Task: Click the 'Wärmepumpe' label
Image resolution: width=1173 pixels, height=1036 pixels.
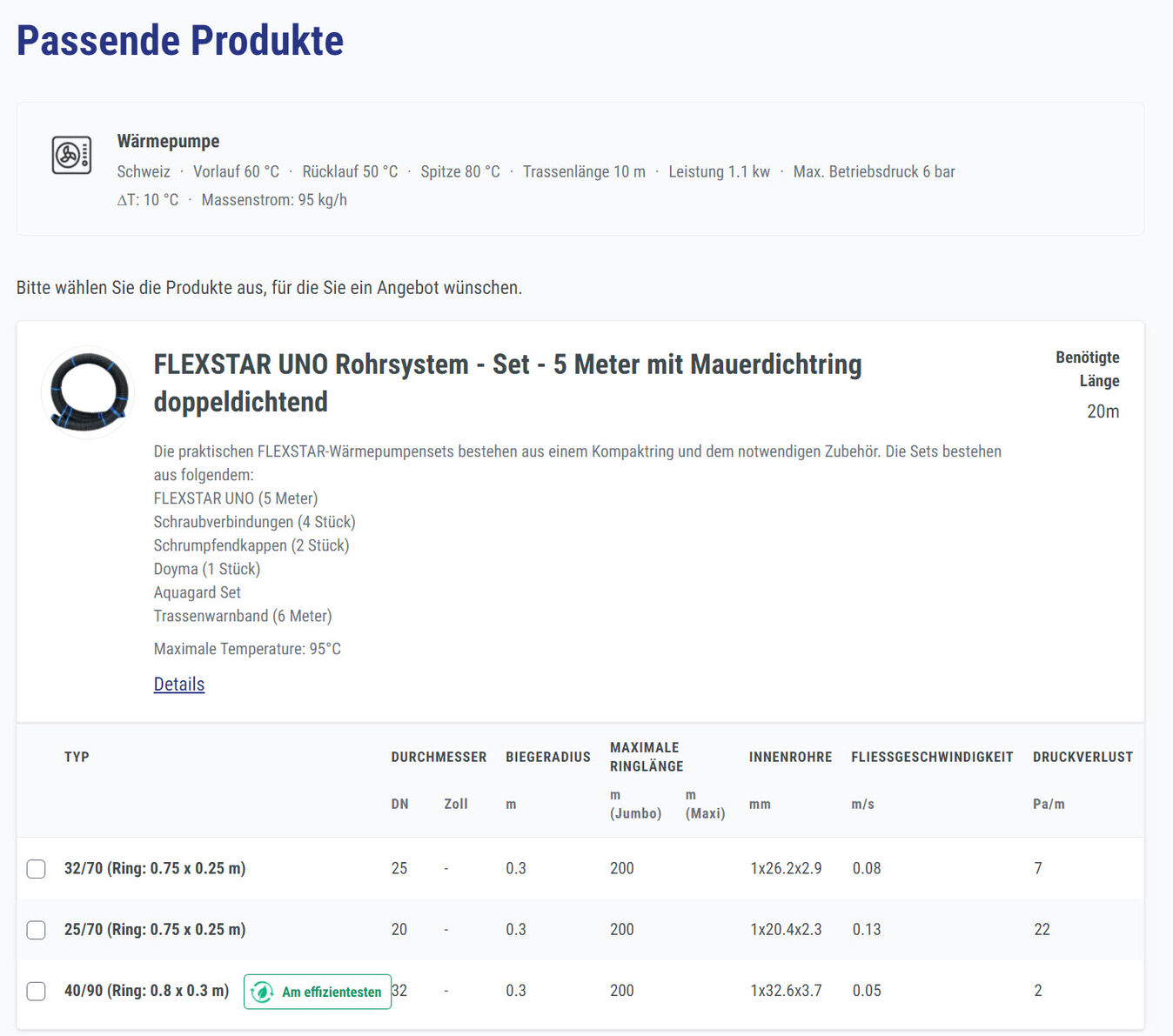Action: [x=169, y=141]
